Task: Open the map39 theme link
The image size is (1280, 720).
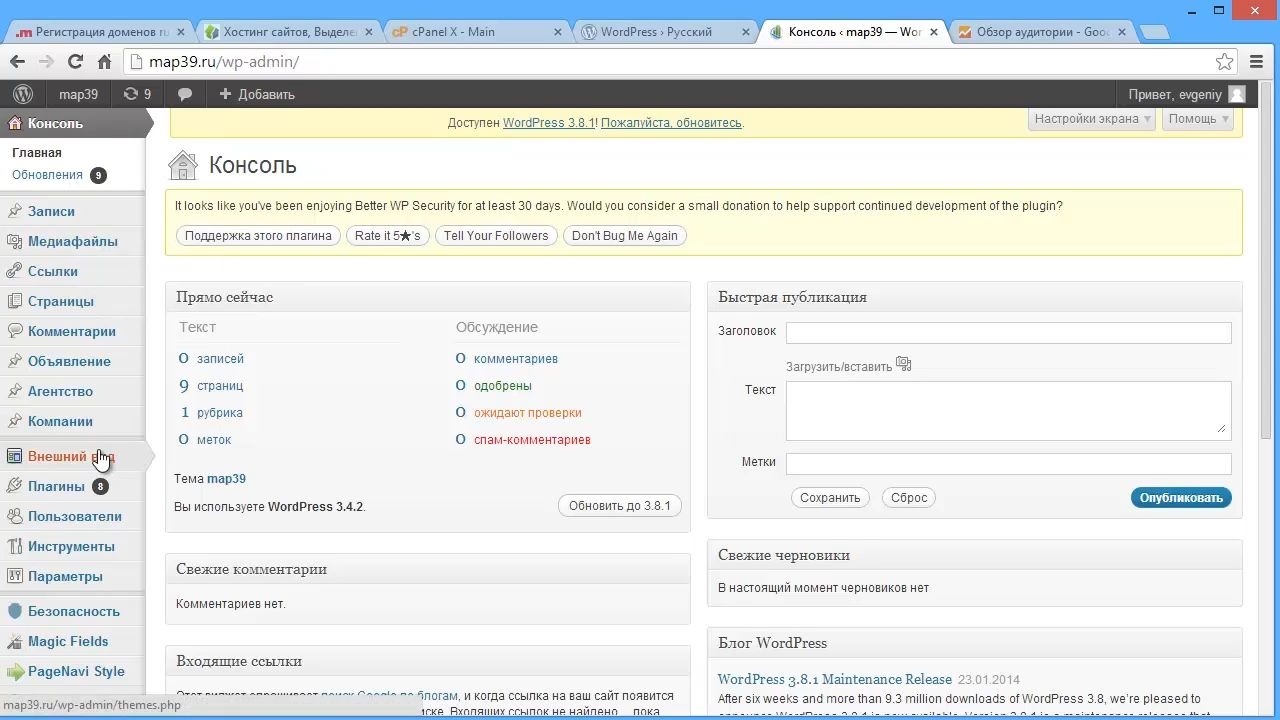Action: point(226,479)
